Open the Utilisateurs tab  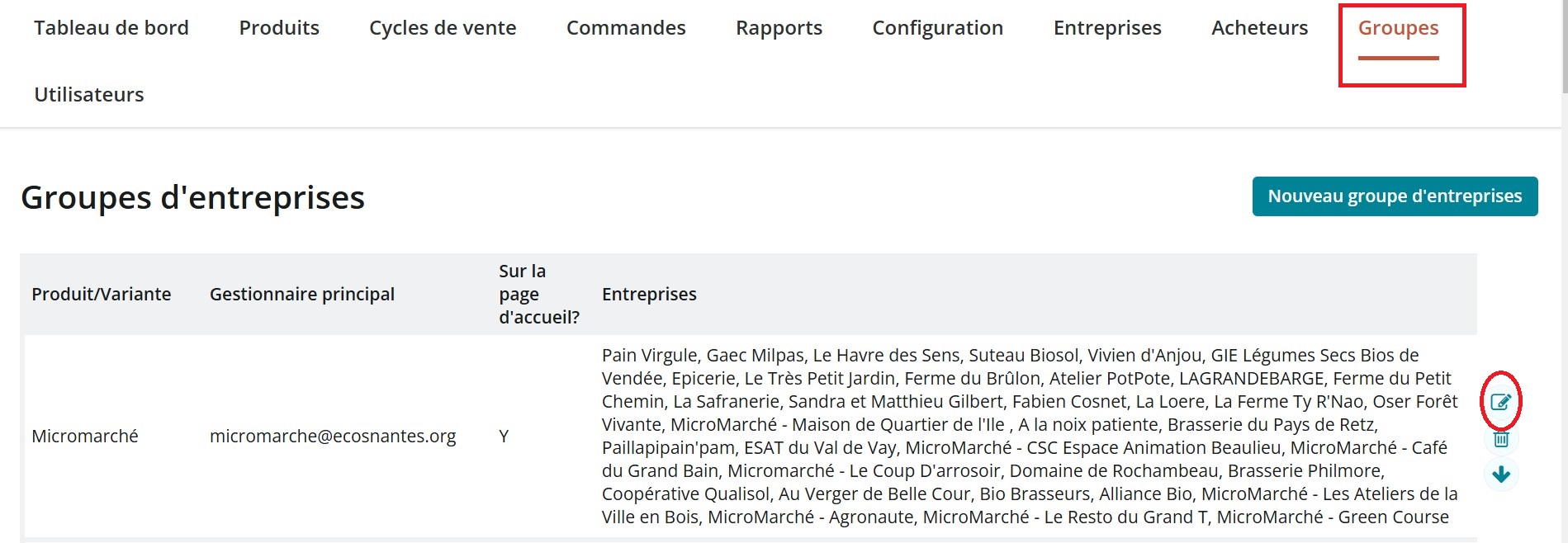coord(89,95)
